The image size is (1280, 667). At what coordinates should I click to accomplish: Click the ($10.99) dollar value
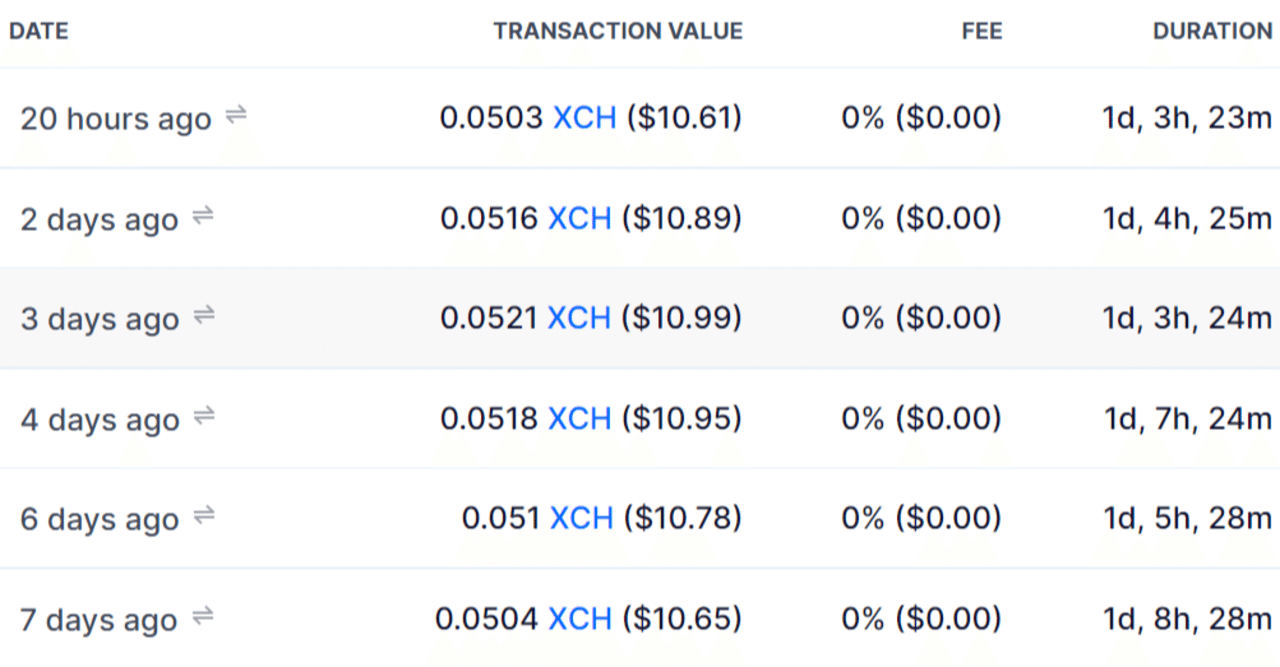[x=682, y=318]
